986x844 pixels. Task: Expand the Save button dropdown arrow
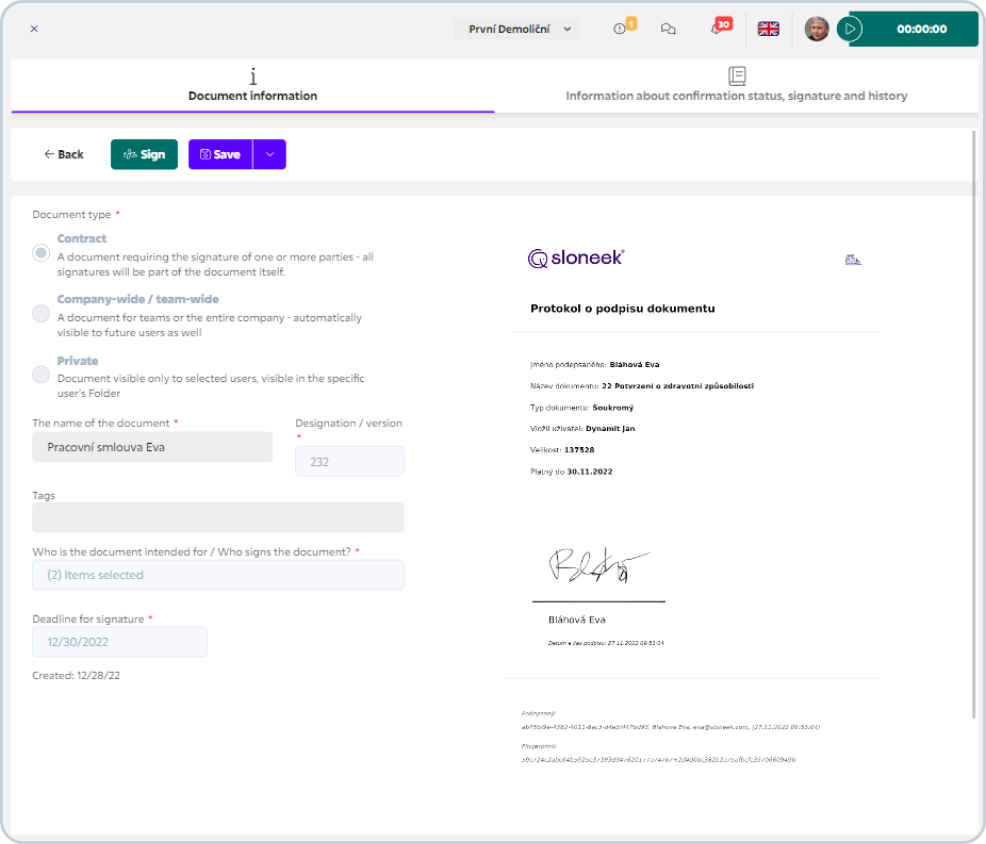click(270, 154)
